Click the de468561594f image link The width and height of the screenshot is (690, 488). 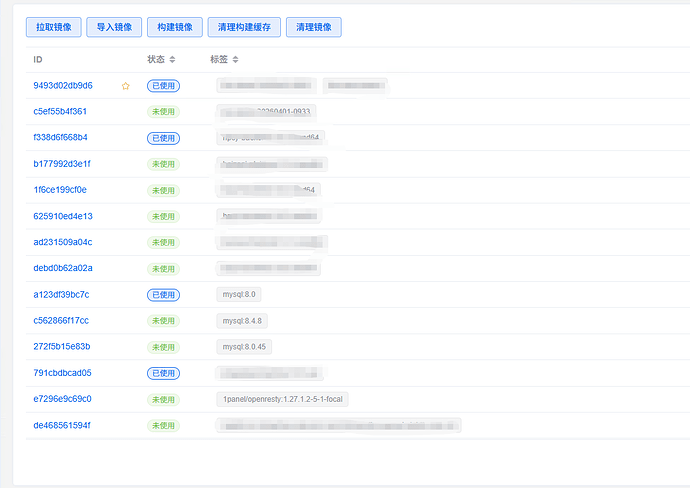(61, 425)
